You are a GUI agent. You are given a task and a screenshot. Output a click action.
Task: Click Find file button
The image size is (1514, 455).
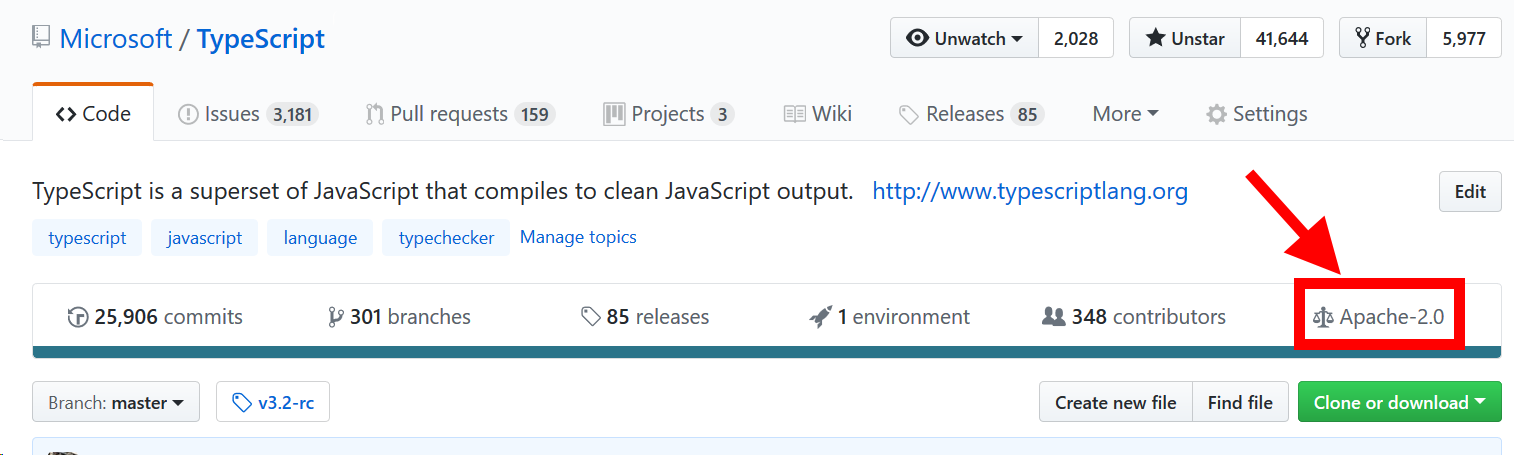click(x=1240, y=403)
